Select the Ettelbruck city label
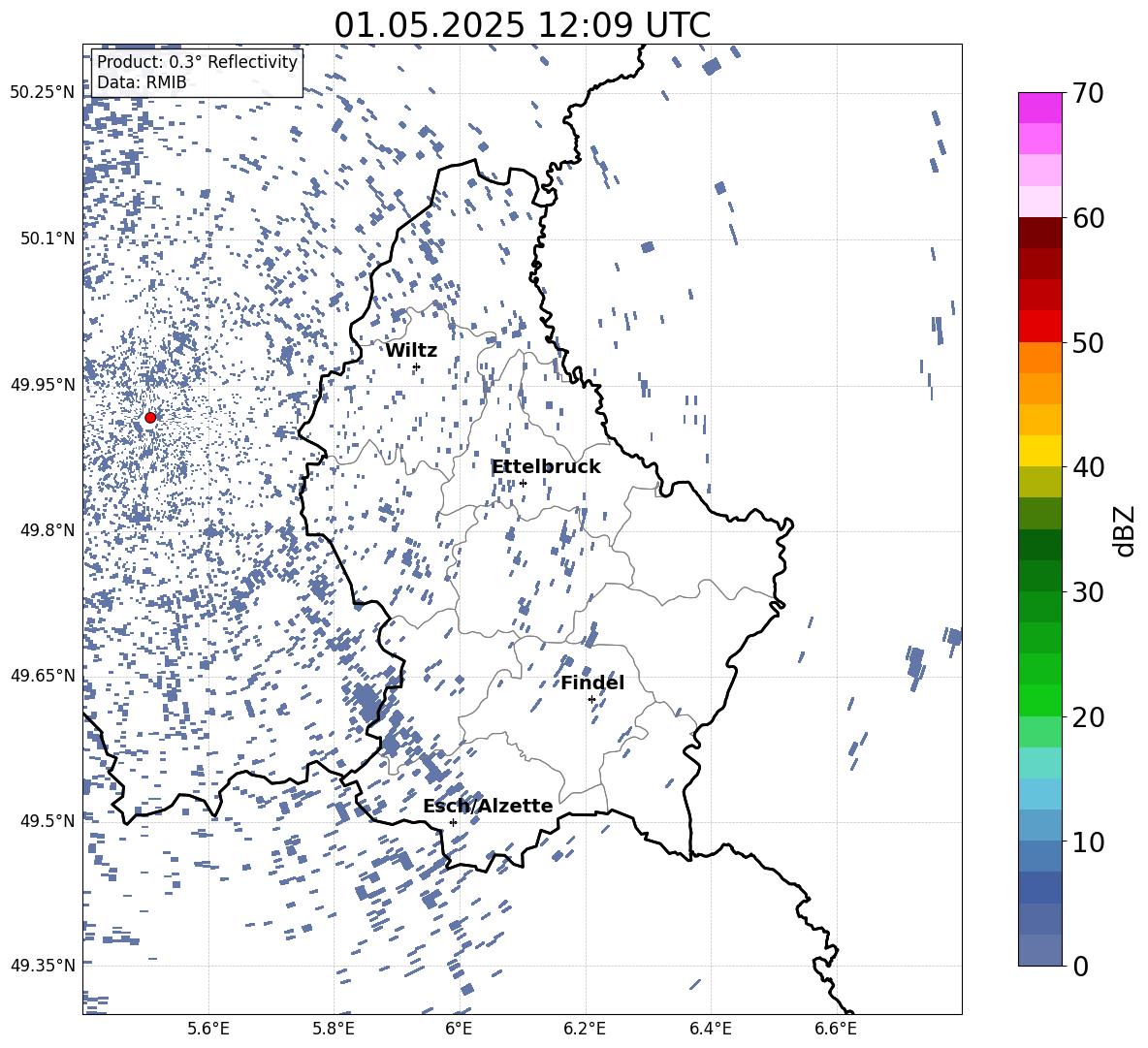This screenshot has height=1048, width=1148. pyautogui.click(x=546, y=467)
